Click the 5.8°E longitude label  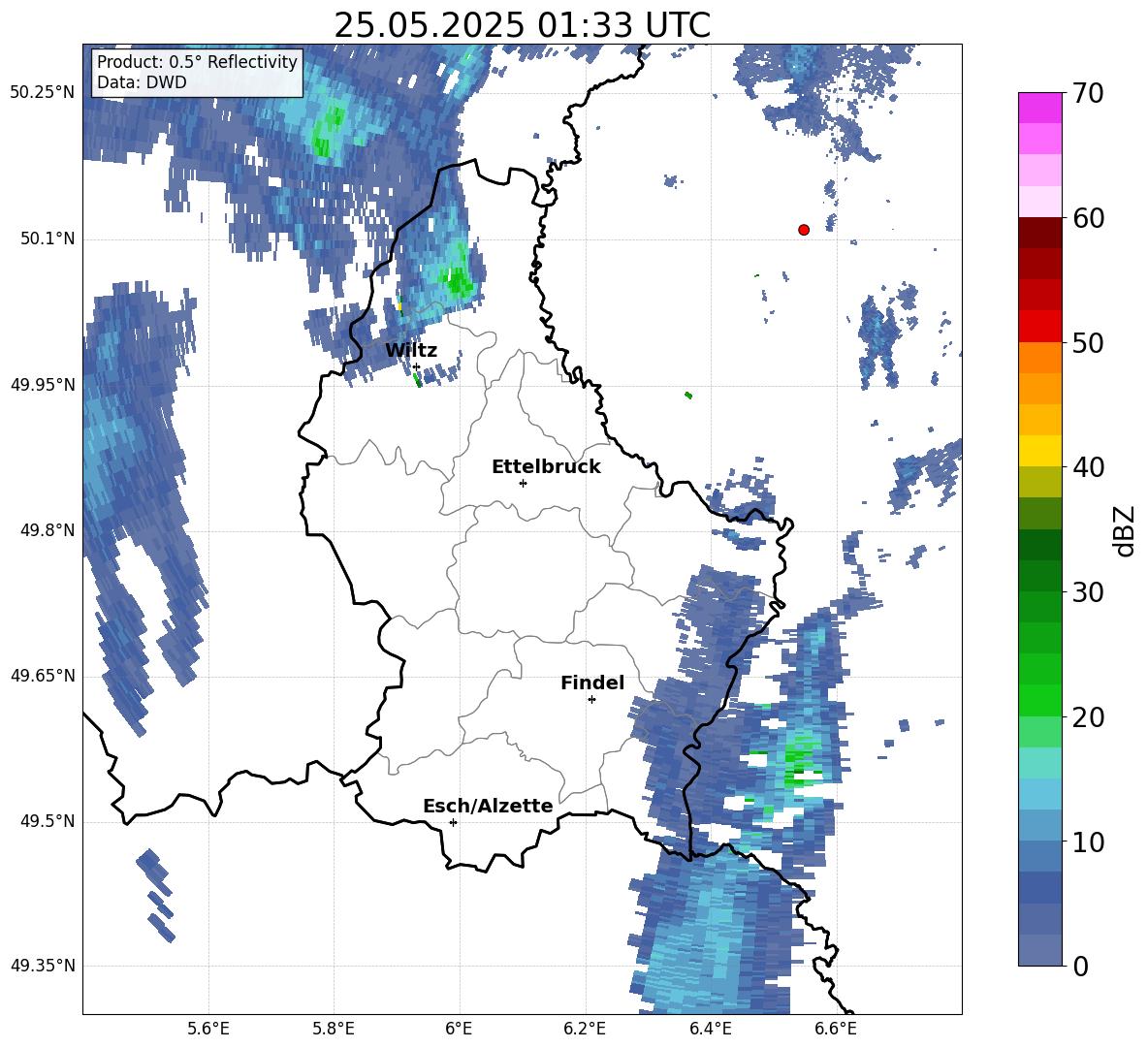pos(334,1030)
